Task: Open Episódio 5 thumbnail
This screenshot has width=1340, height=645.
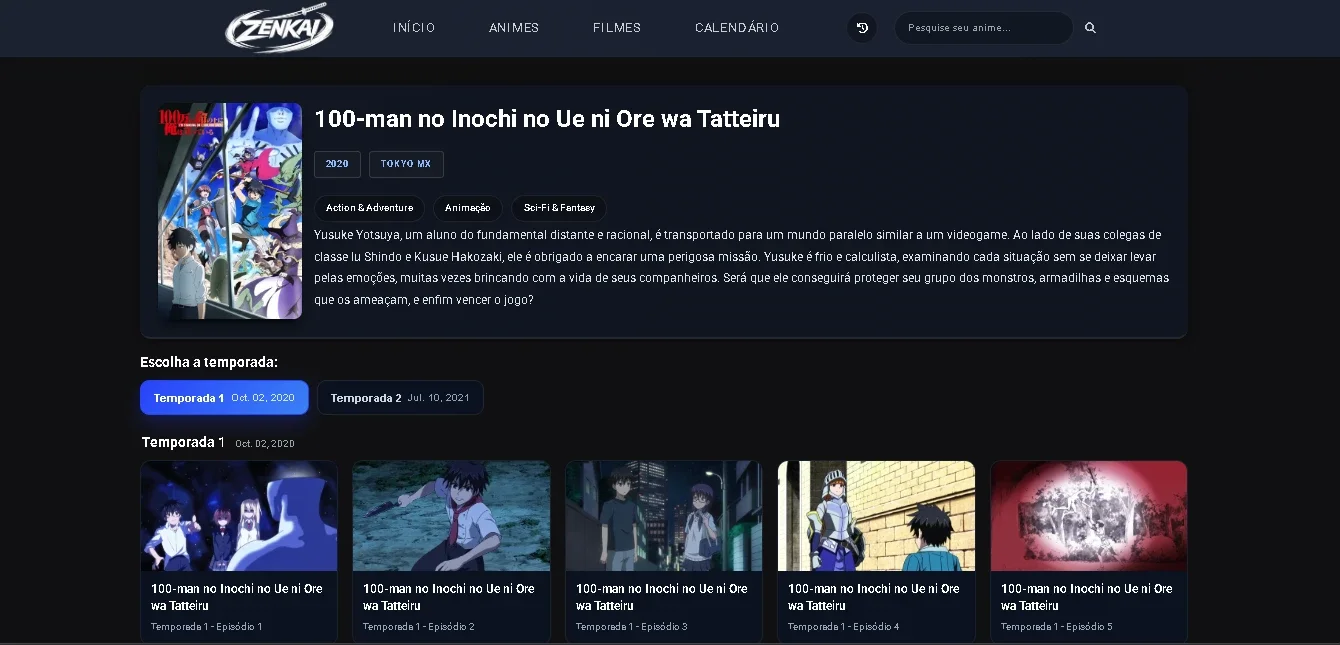Action: [1089, 516]
